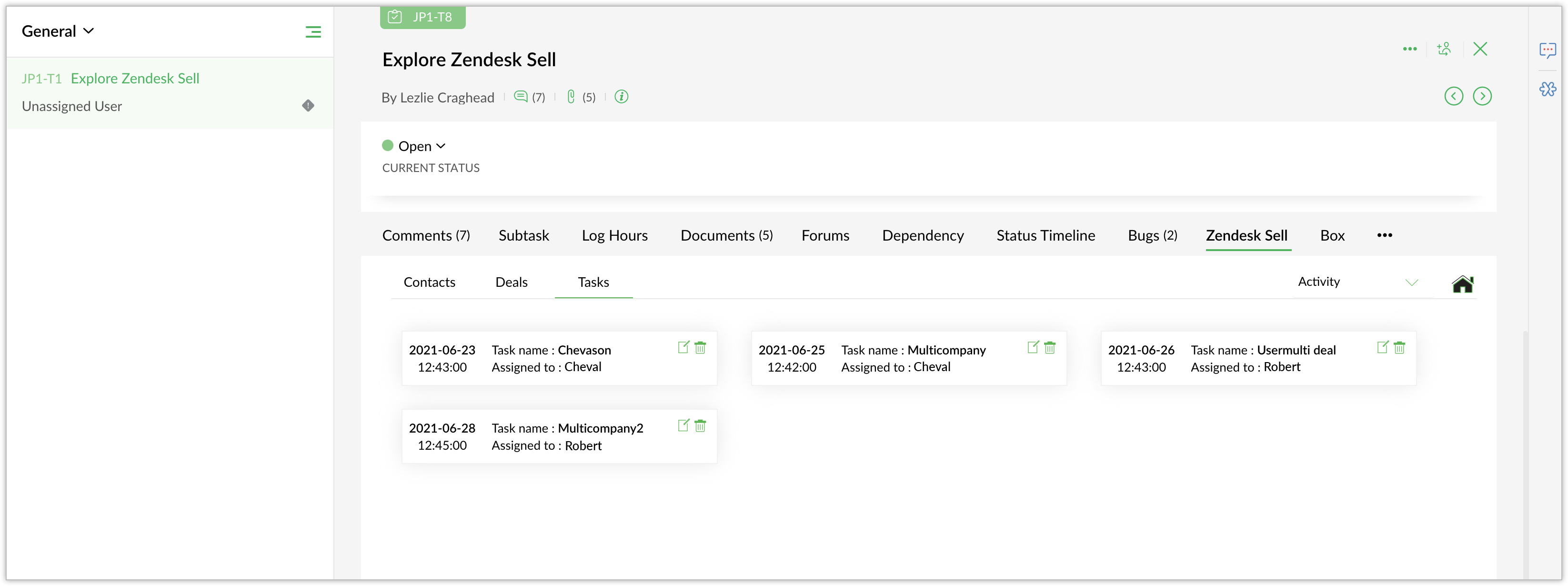
Task: Expand the General list dropdown
Action: click(x=58, y=31)
